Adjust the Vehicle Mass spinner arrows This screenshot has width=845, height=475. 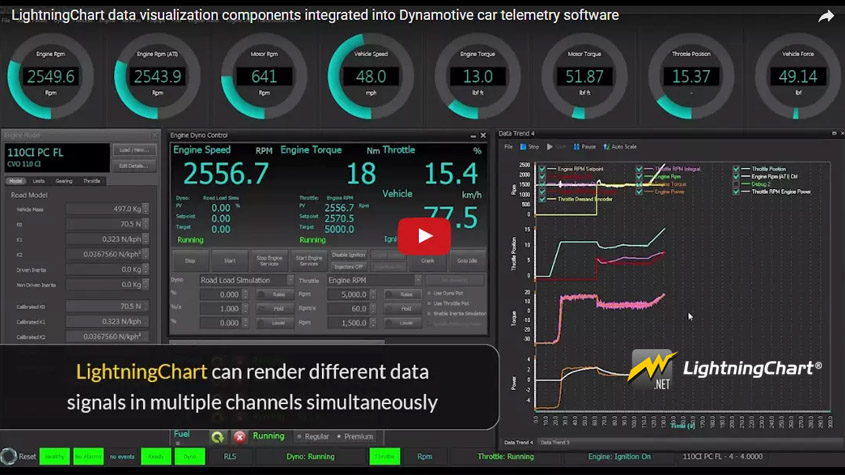(146, 209)
